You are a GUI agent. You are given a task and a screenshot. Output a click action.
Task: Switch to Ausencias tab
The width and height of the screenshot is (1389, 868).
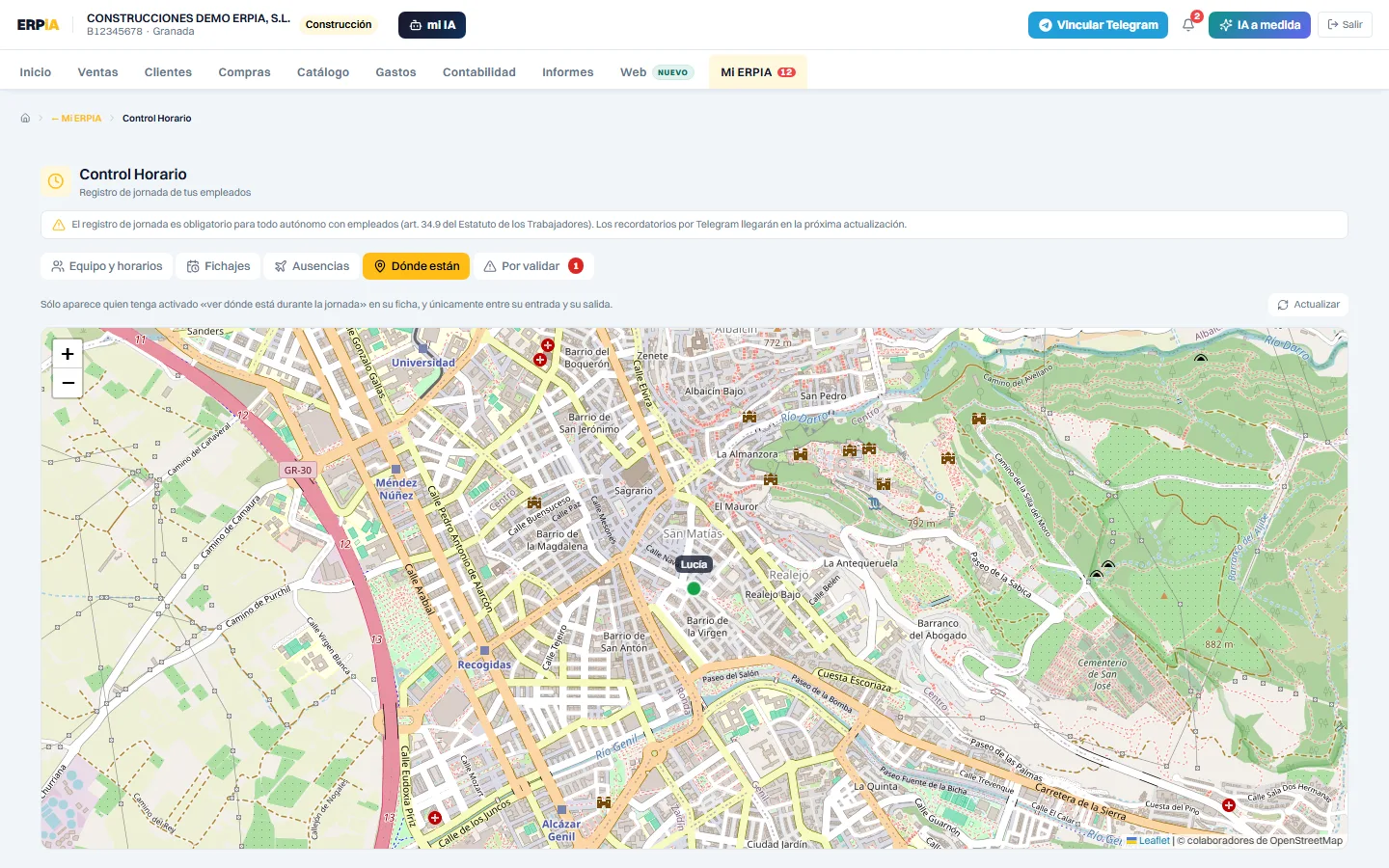(312, 266)
